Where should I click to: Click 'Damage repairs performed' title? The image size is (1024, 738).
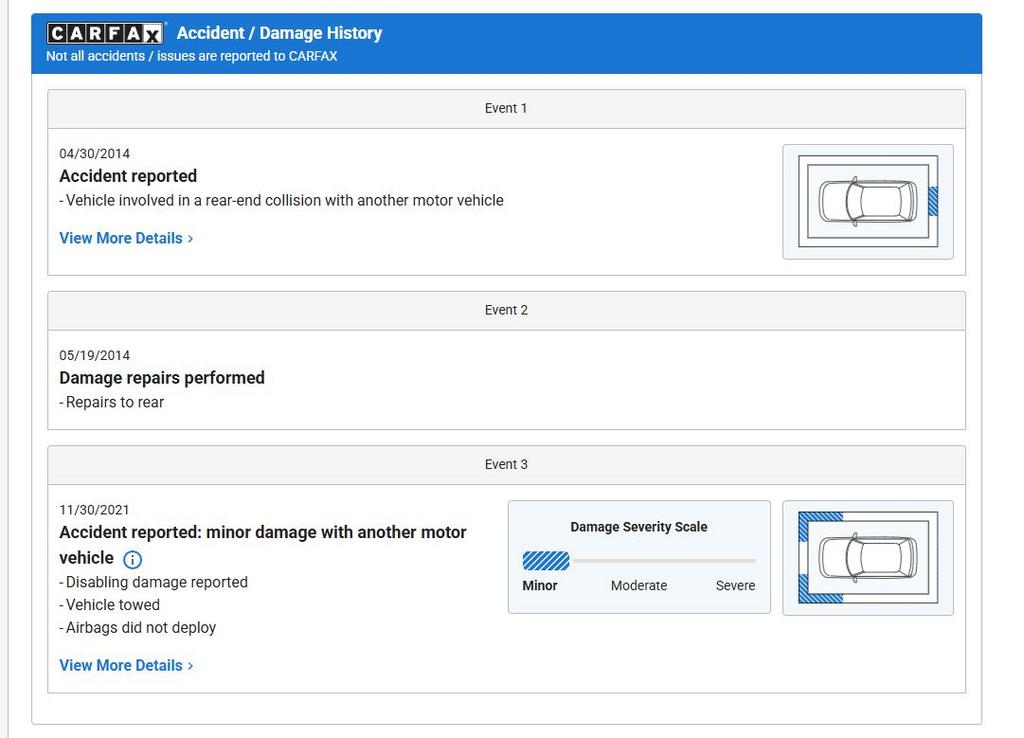pyautogui.click(x=162, y=377)
